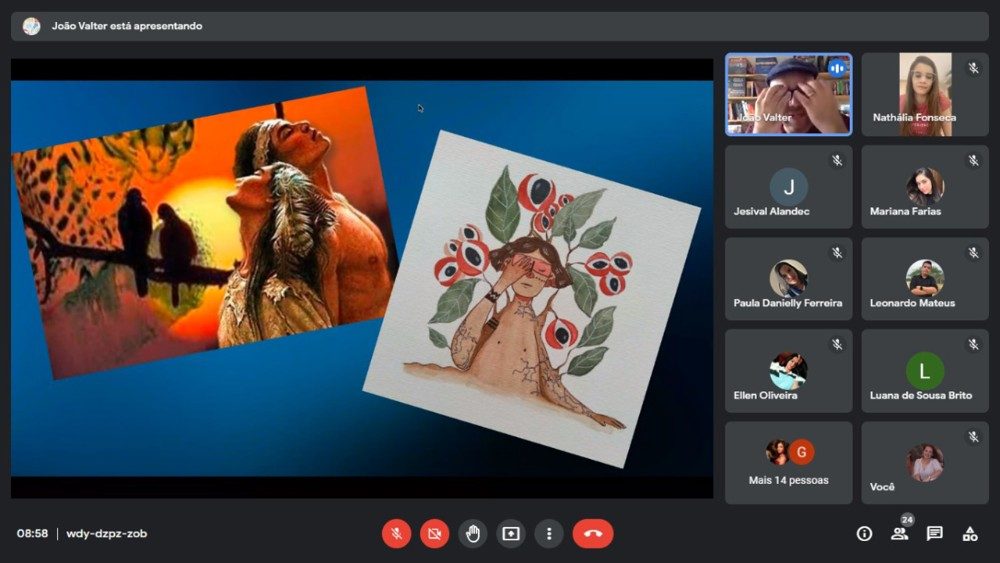The height and width of the screenshot is (563, 1000).
Task: Click the muted mic icon on Leonardo Mateus
Action: 973,252
